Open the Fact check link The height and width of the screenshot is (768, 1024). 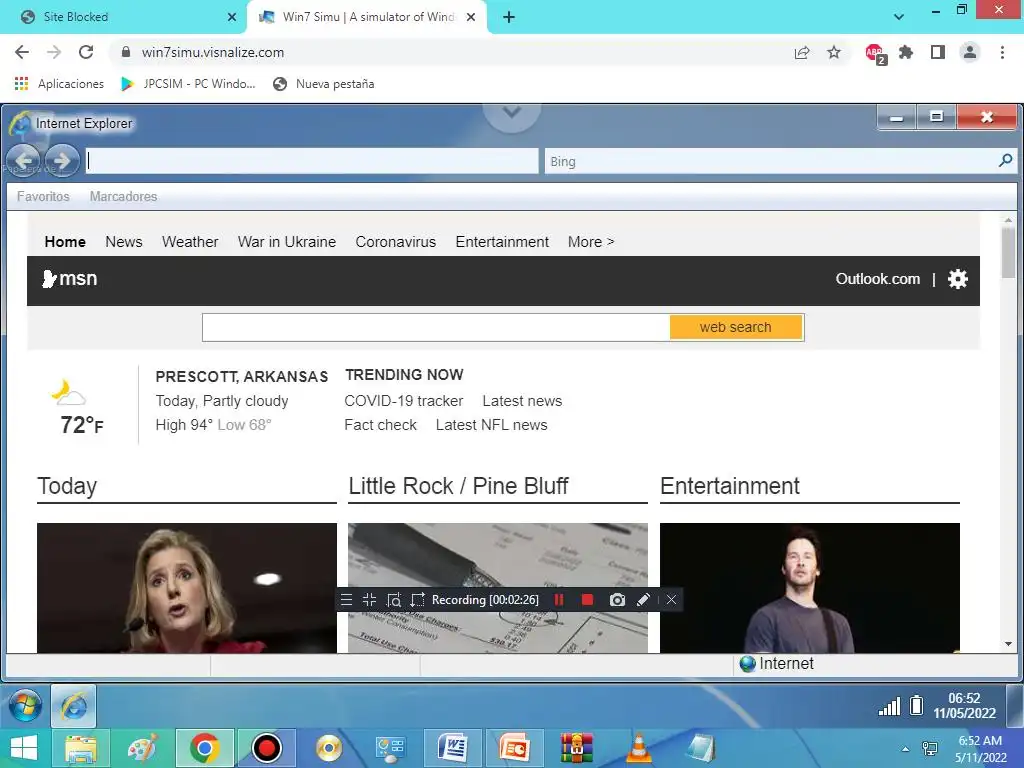(x=381, y=425)
